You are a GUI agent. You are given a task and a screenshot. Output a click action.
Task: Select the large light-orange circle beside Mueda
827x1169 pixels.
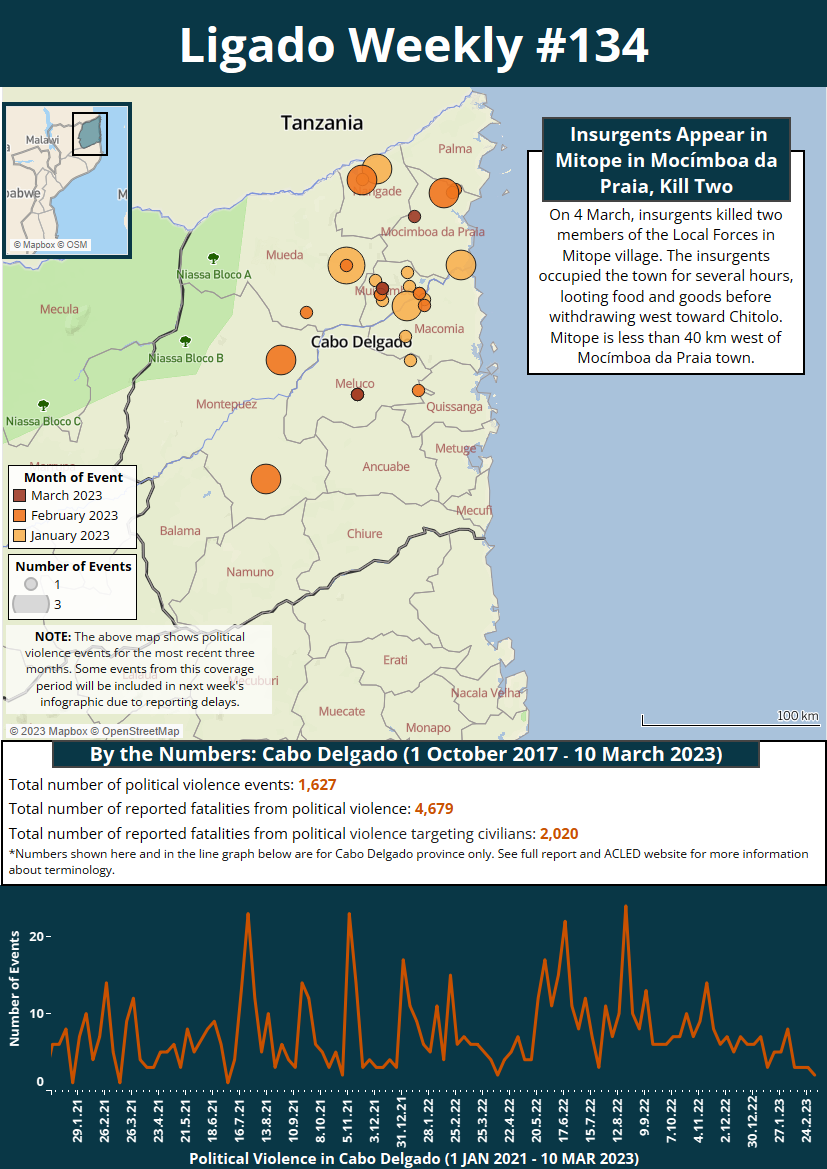[x=346, y=265]
